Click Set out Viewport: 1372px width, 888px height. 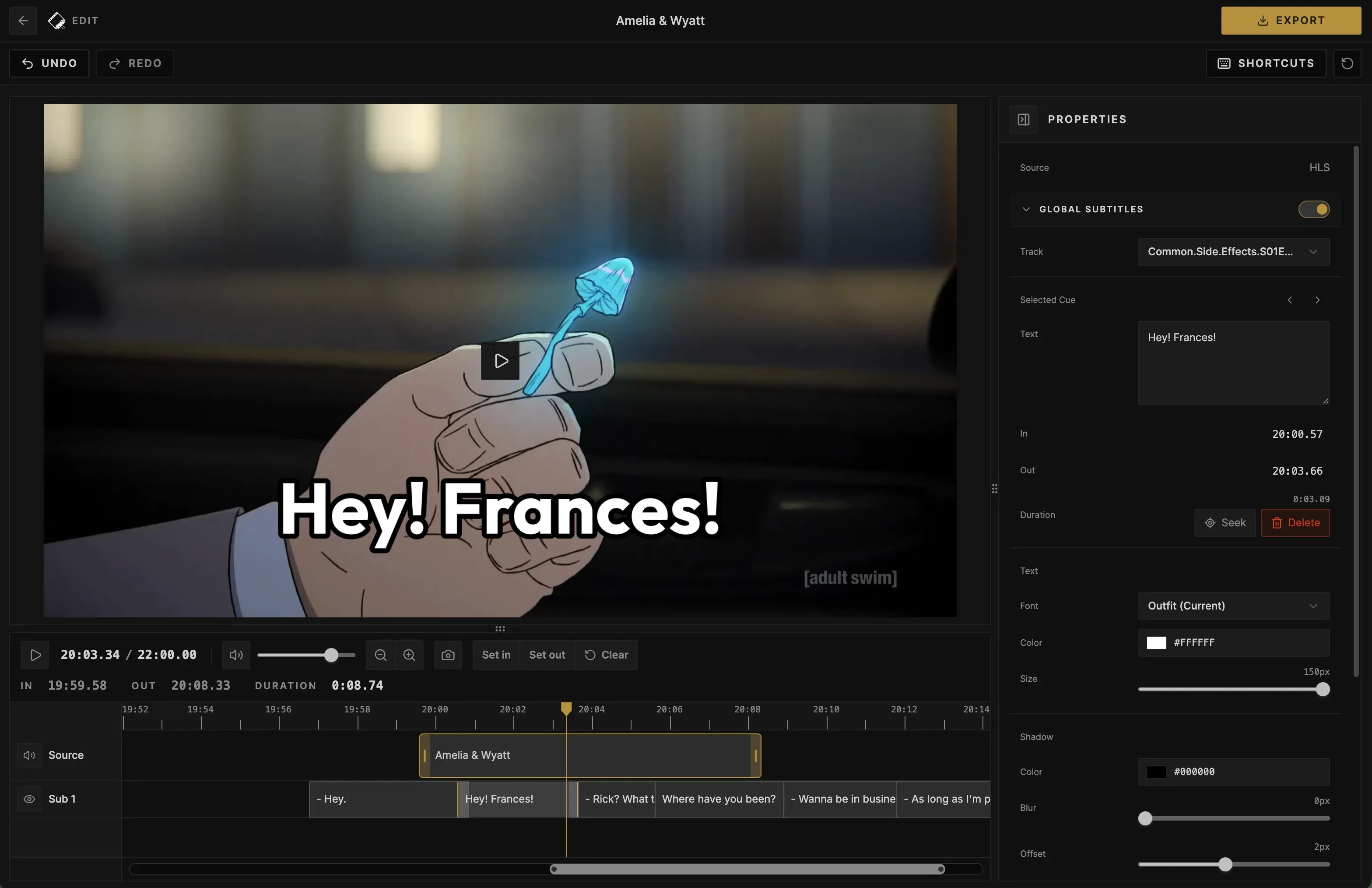click(x=547, y=655)
